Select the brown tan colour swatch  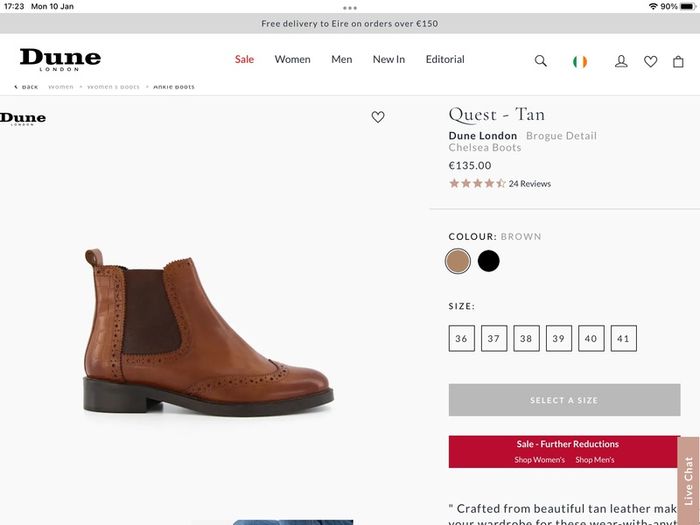click(458, 261)
